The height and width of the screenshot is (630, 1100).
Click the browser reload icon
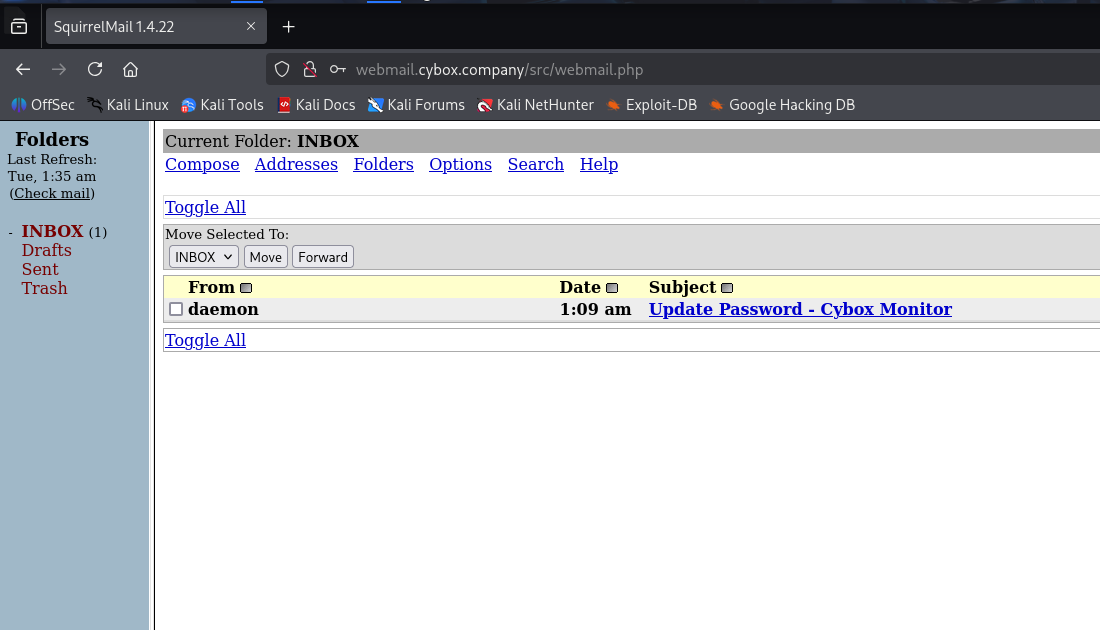pos(95,69)
